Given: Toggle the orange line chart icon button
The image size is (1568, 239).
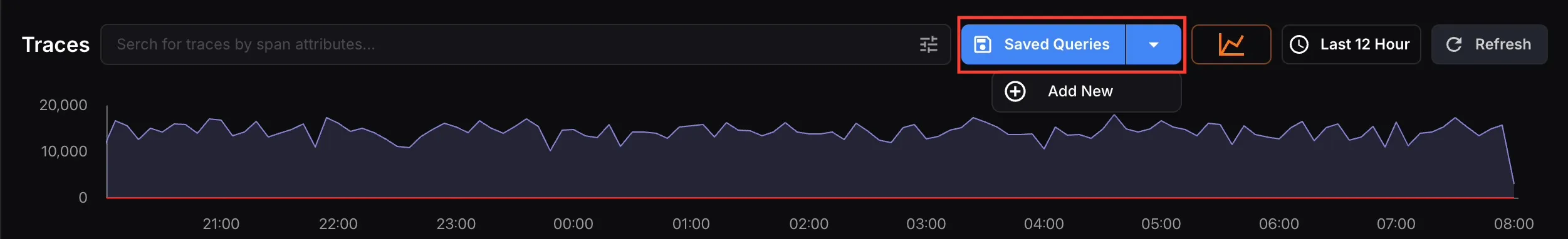Looking at the screenshot, I should 1231,44.
